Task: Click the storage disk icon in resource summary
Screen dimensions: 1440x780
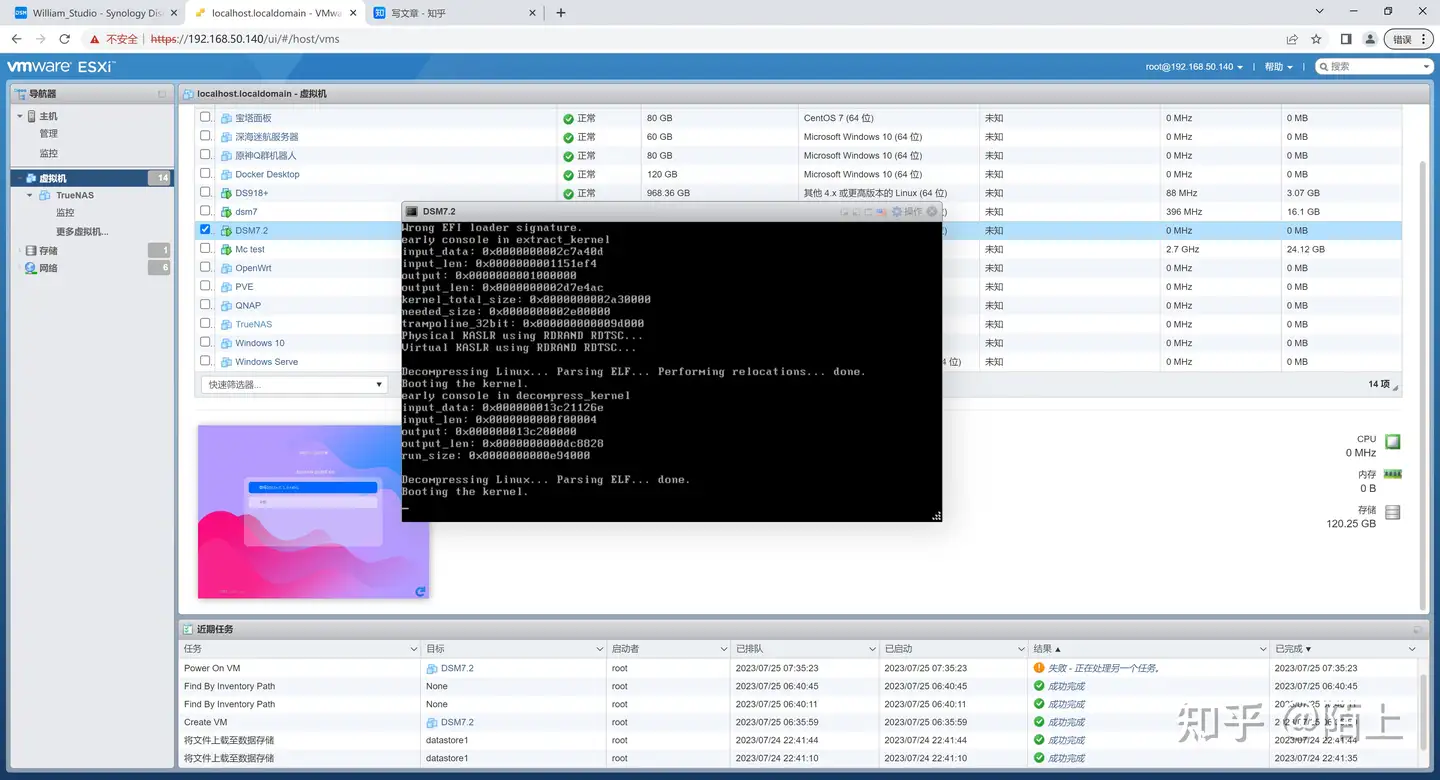Action: point(1392,512)
